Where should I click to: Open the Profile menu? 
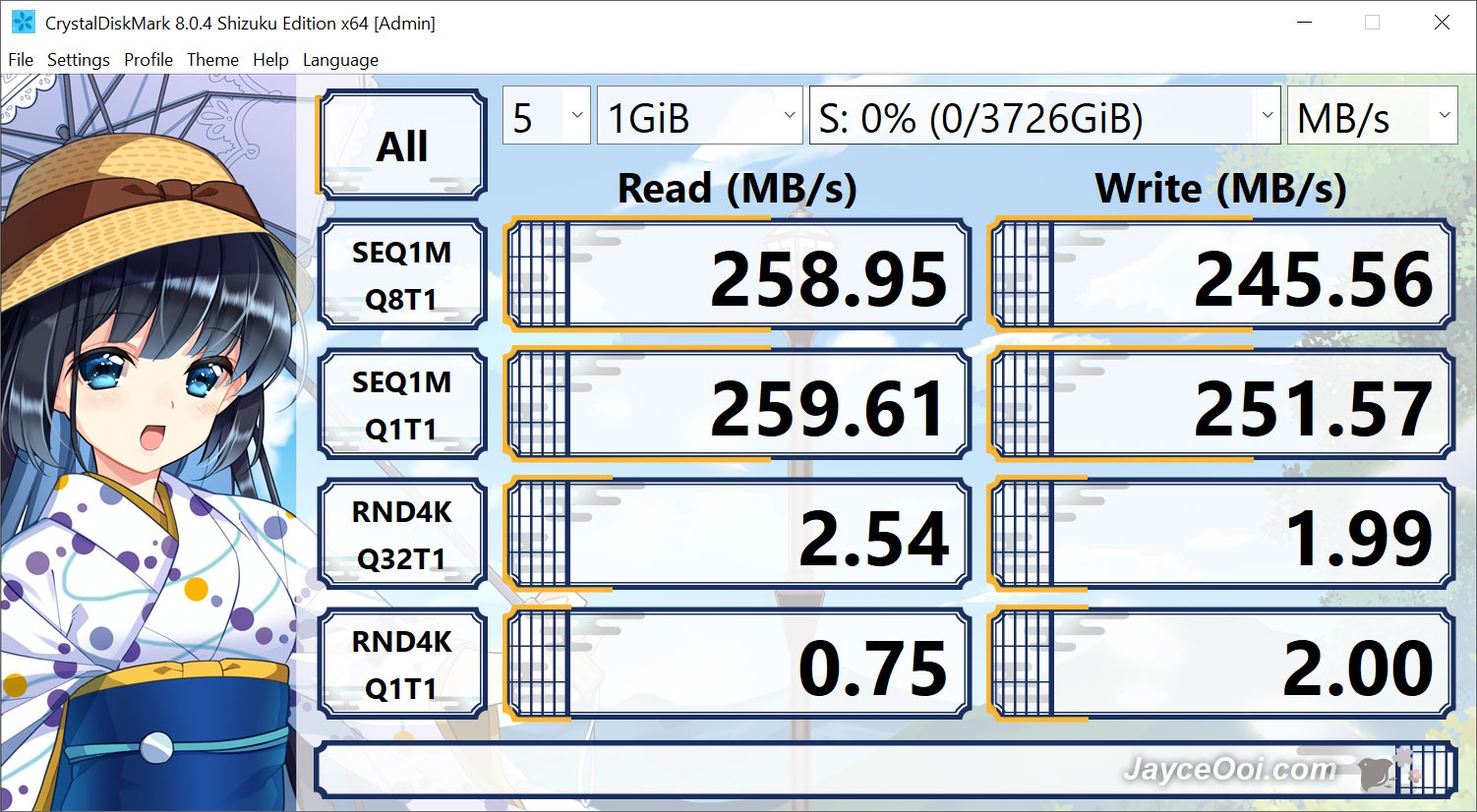[148, 60]
